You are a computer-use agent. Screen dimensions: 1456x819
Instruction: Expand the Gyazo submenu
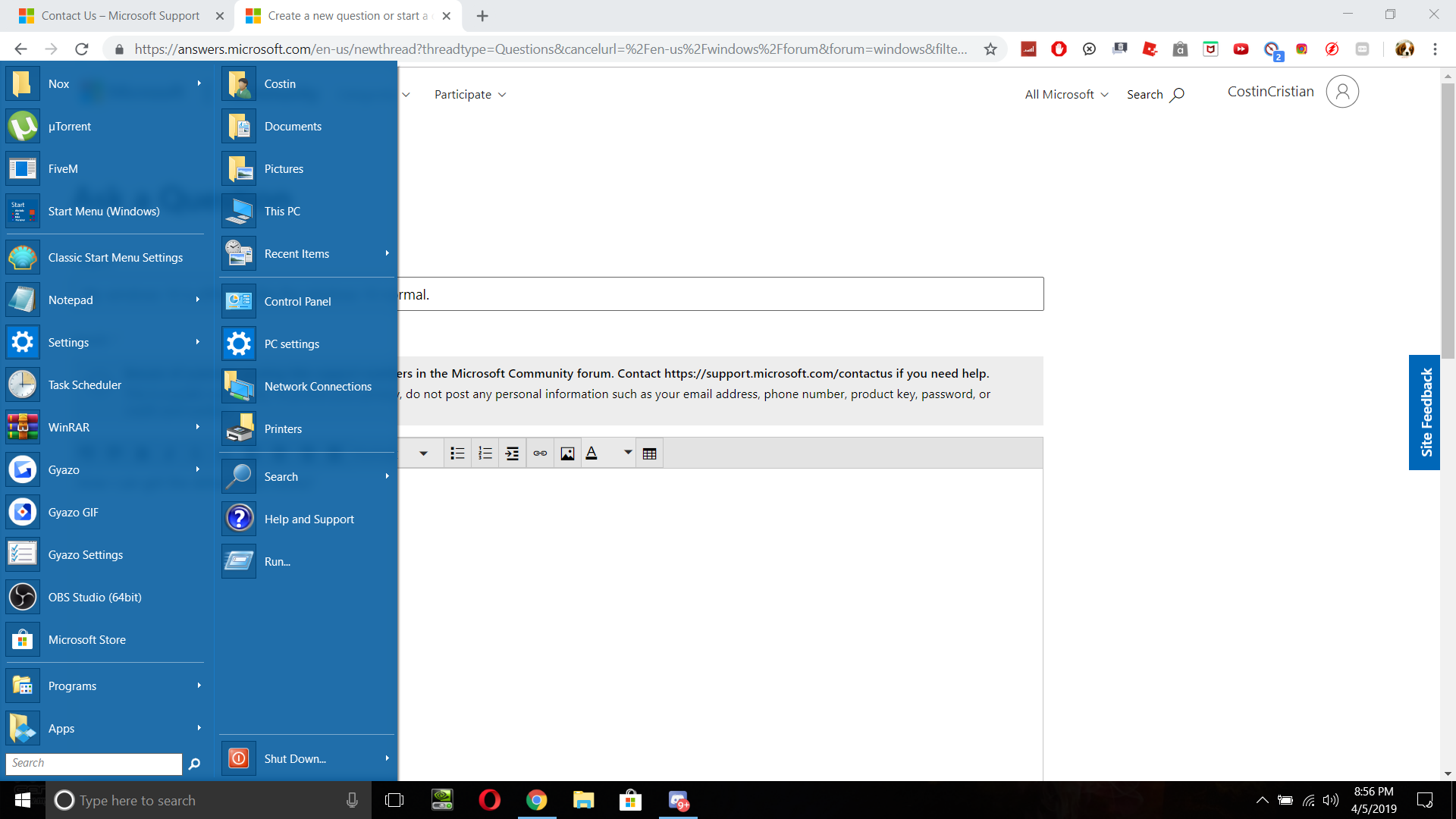tap(198, 469)
